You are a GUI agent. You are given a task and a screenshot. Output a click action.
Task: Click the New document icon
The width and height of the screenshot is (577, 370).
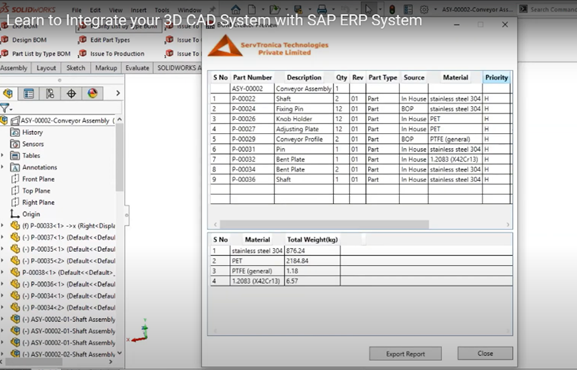252,9
